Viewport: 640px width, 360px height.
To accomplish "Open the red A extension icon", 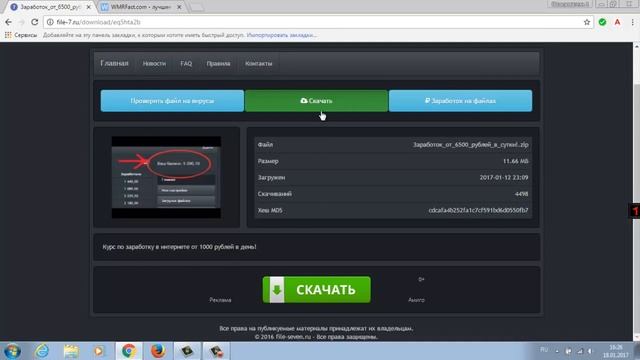I will coord(617,22).
